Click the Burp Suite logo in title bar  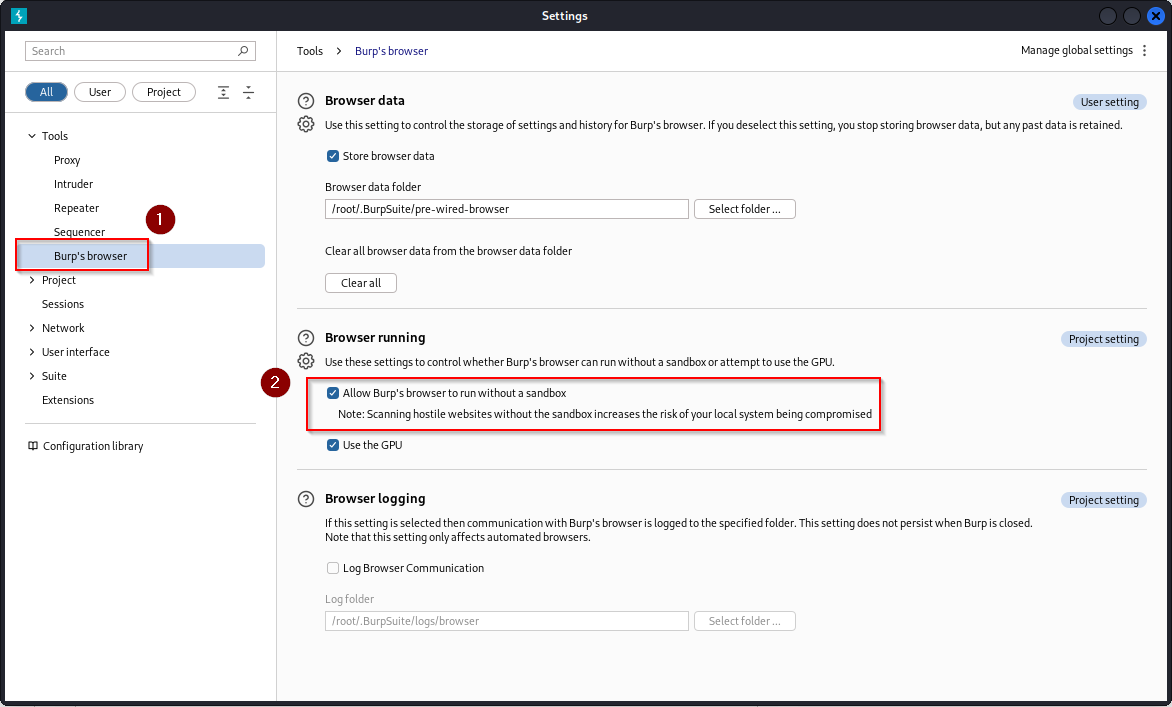[19, 16]
